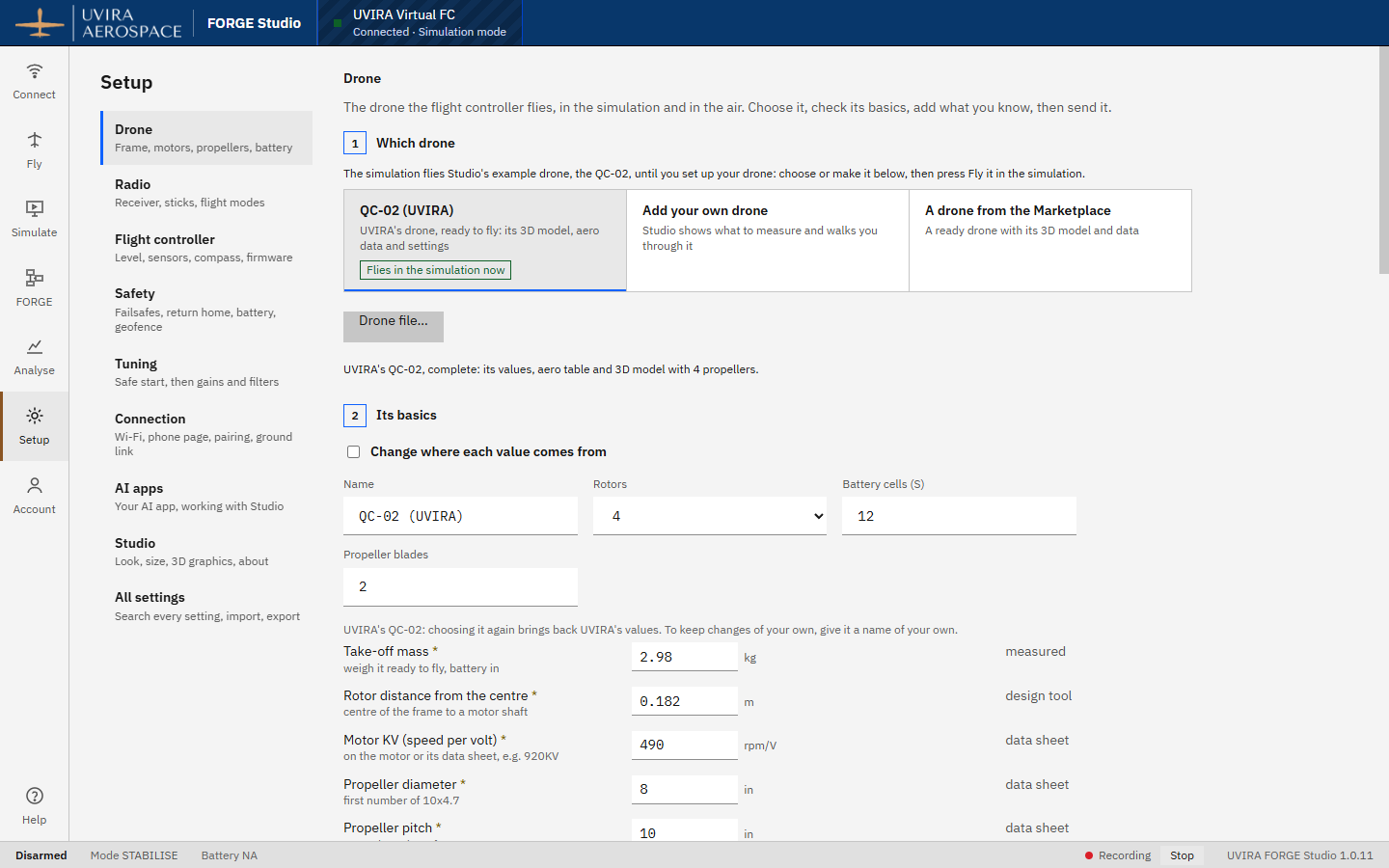Click the green connection status dot

338,23
